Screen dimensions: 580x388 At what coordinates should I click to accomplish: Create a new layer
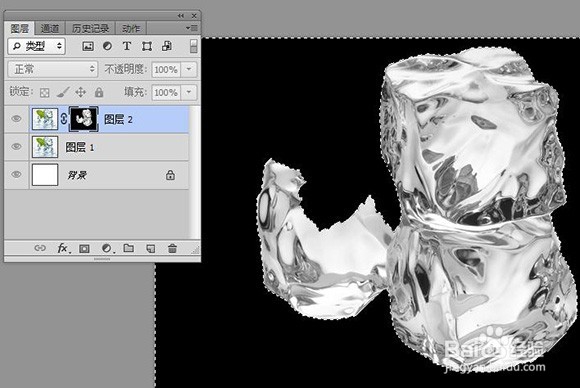click(151, 249)
